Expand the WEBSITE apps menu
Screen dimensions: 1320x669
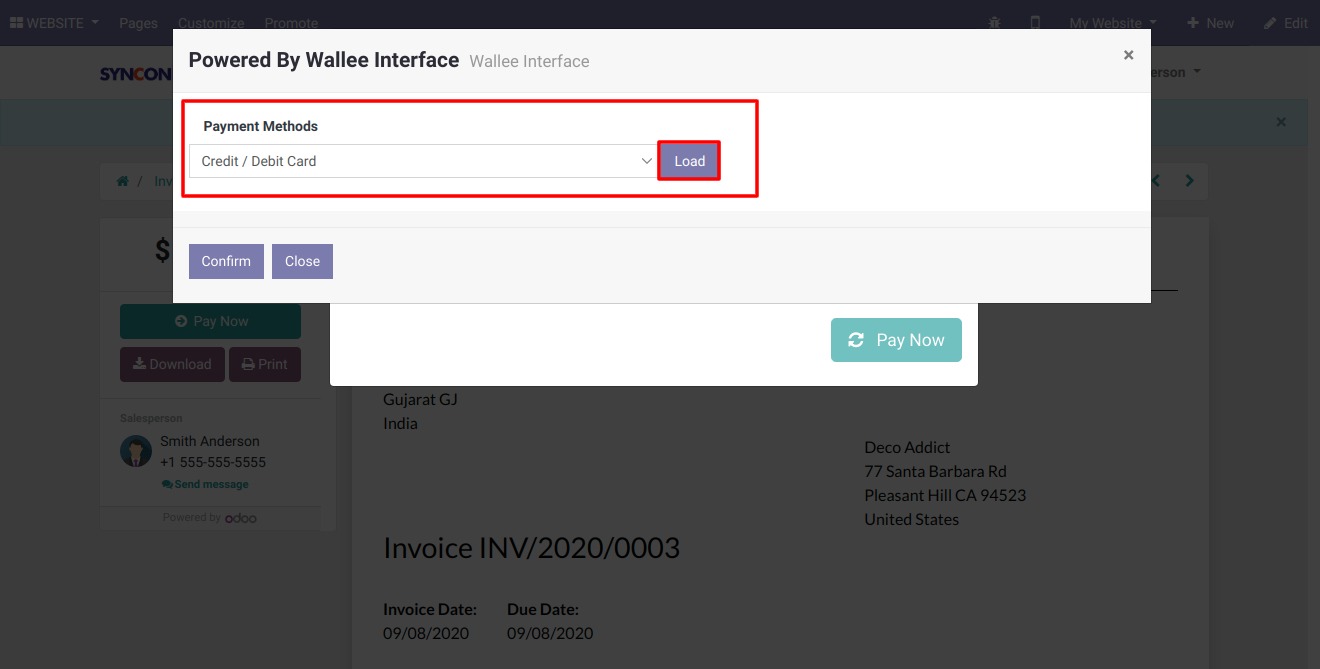click(x=54, y=22)
